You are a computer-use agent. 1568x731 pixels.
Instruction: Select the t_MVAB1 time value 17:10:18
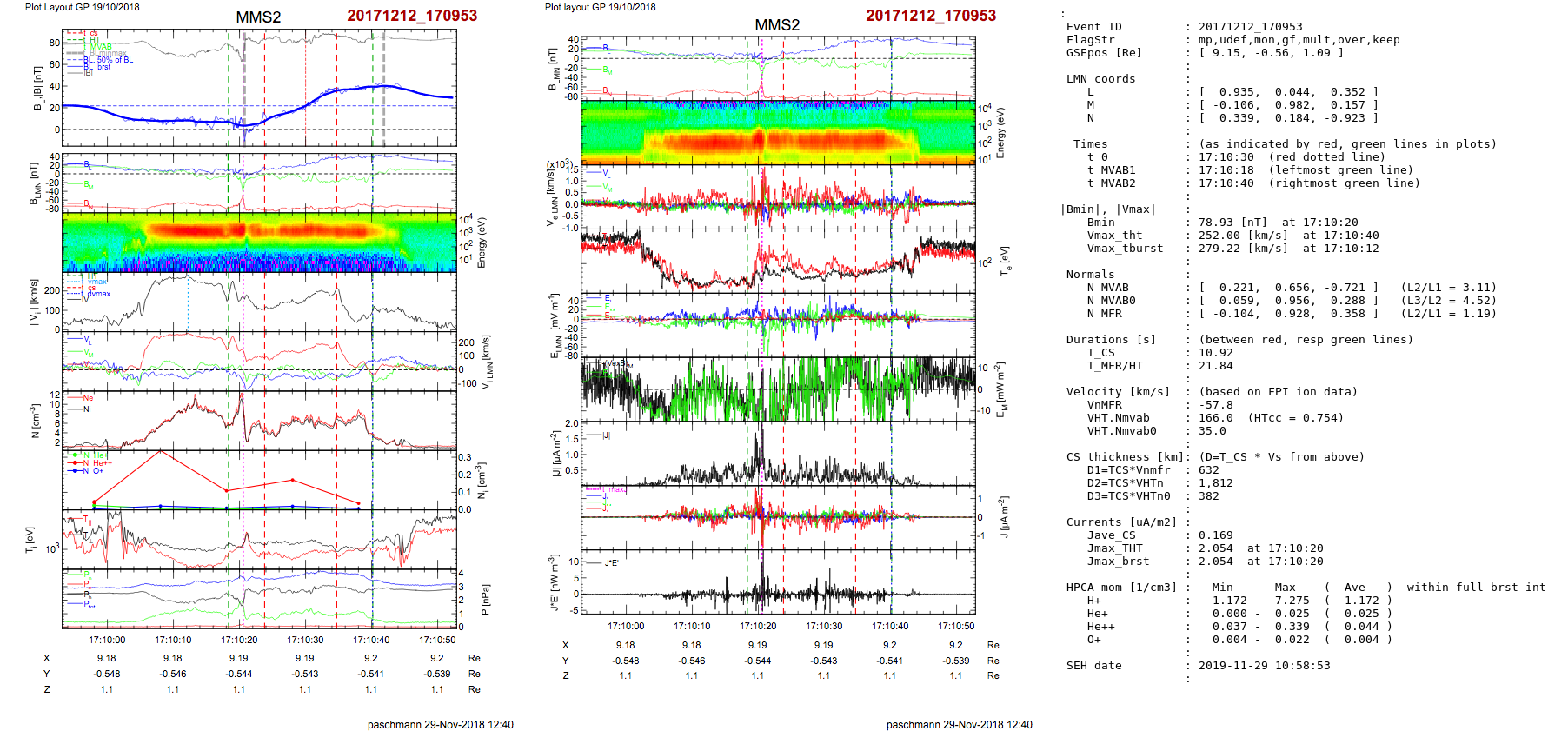pos(1226,170)
